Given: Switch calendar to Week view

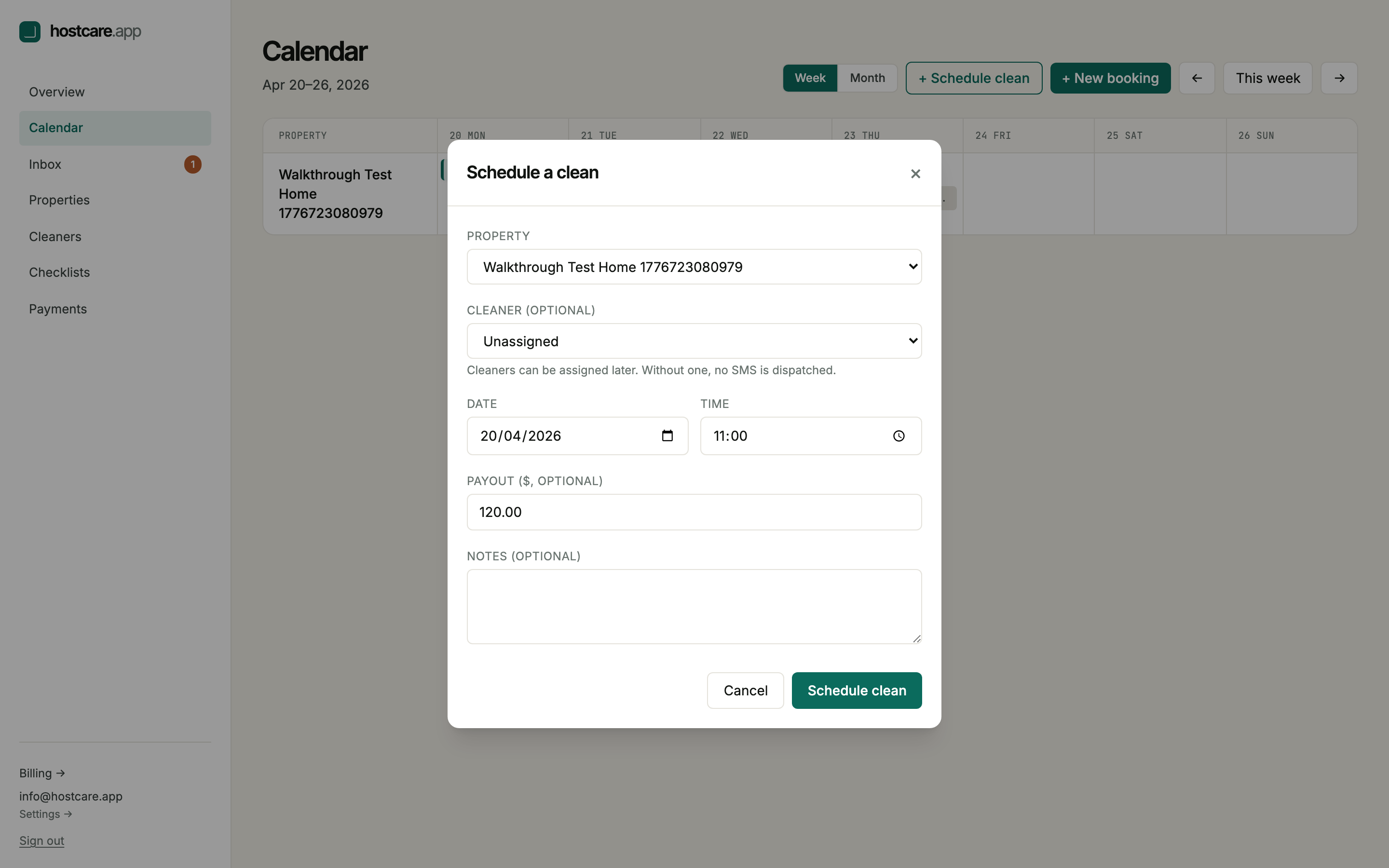Looking at the screenshot, I should coord(809,78).
